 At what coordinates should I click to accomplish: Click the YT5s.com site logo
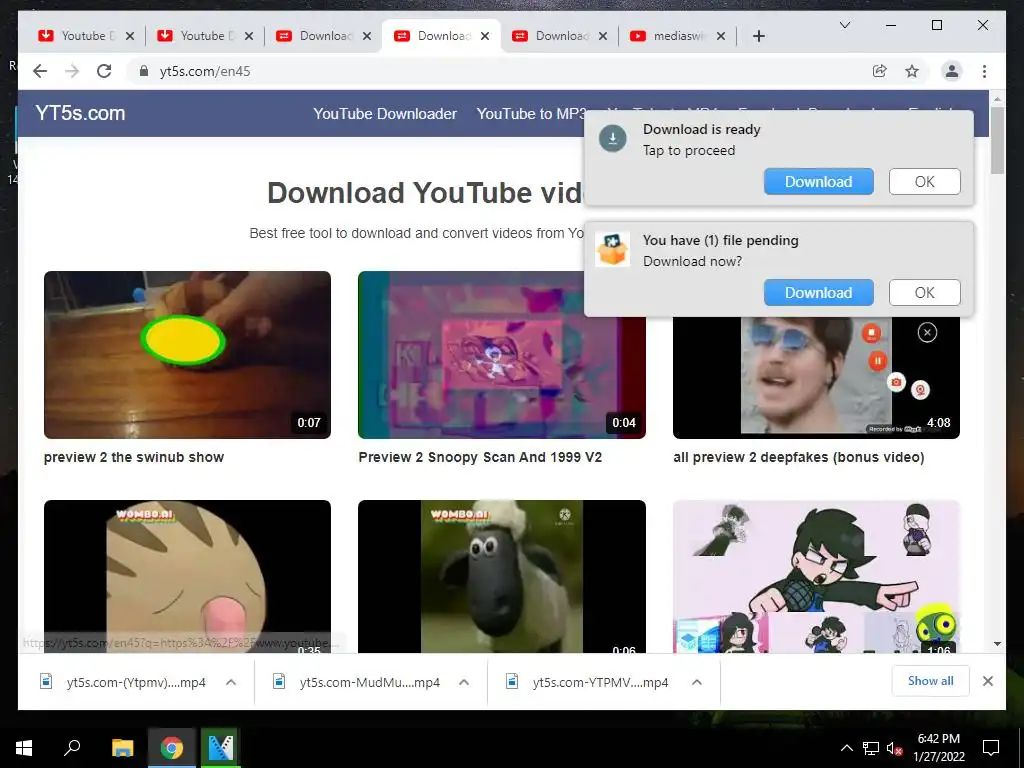point(80,113)
